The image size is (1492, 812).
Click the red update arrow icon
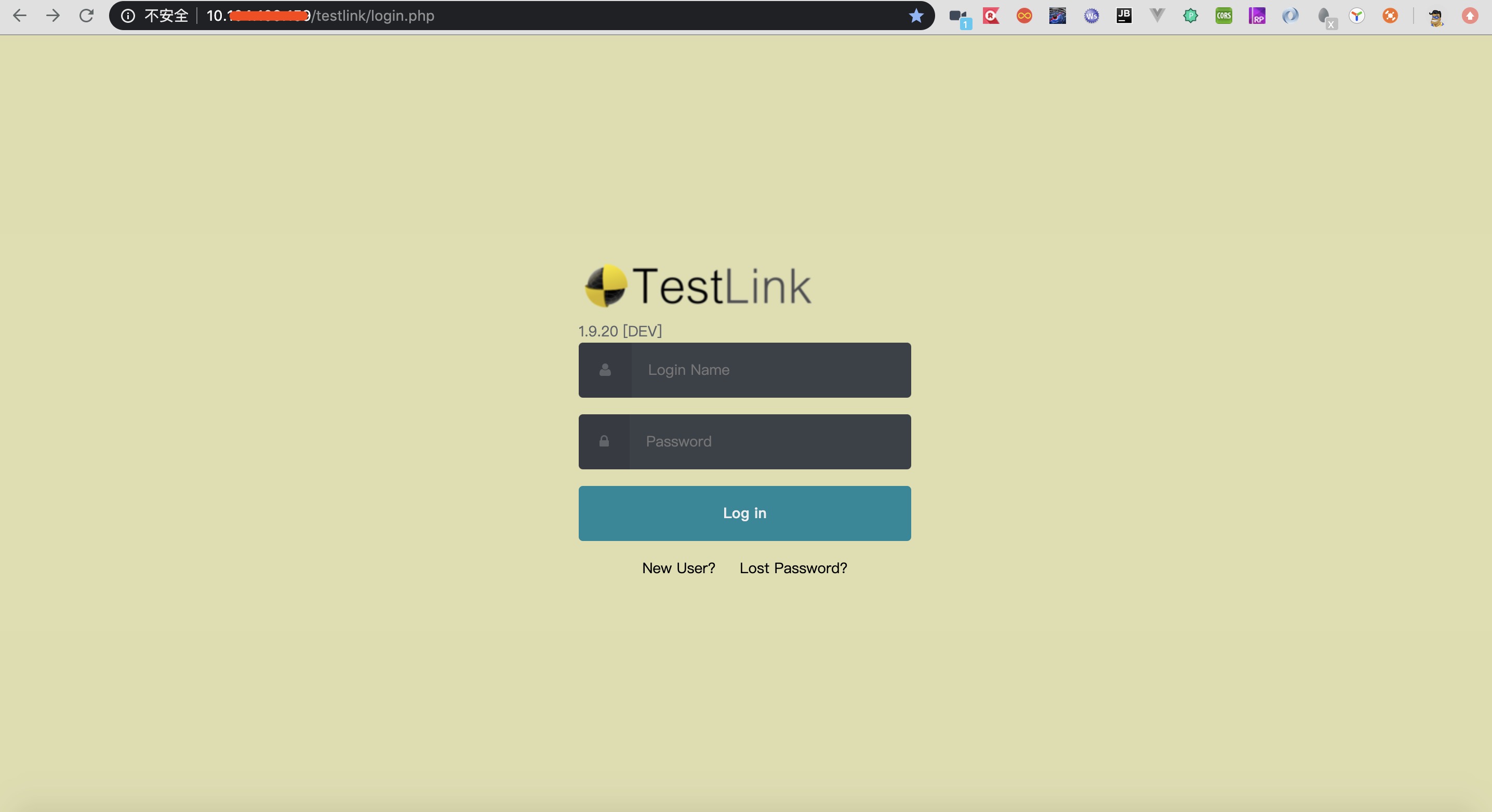pos(1470,16)
